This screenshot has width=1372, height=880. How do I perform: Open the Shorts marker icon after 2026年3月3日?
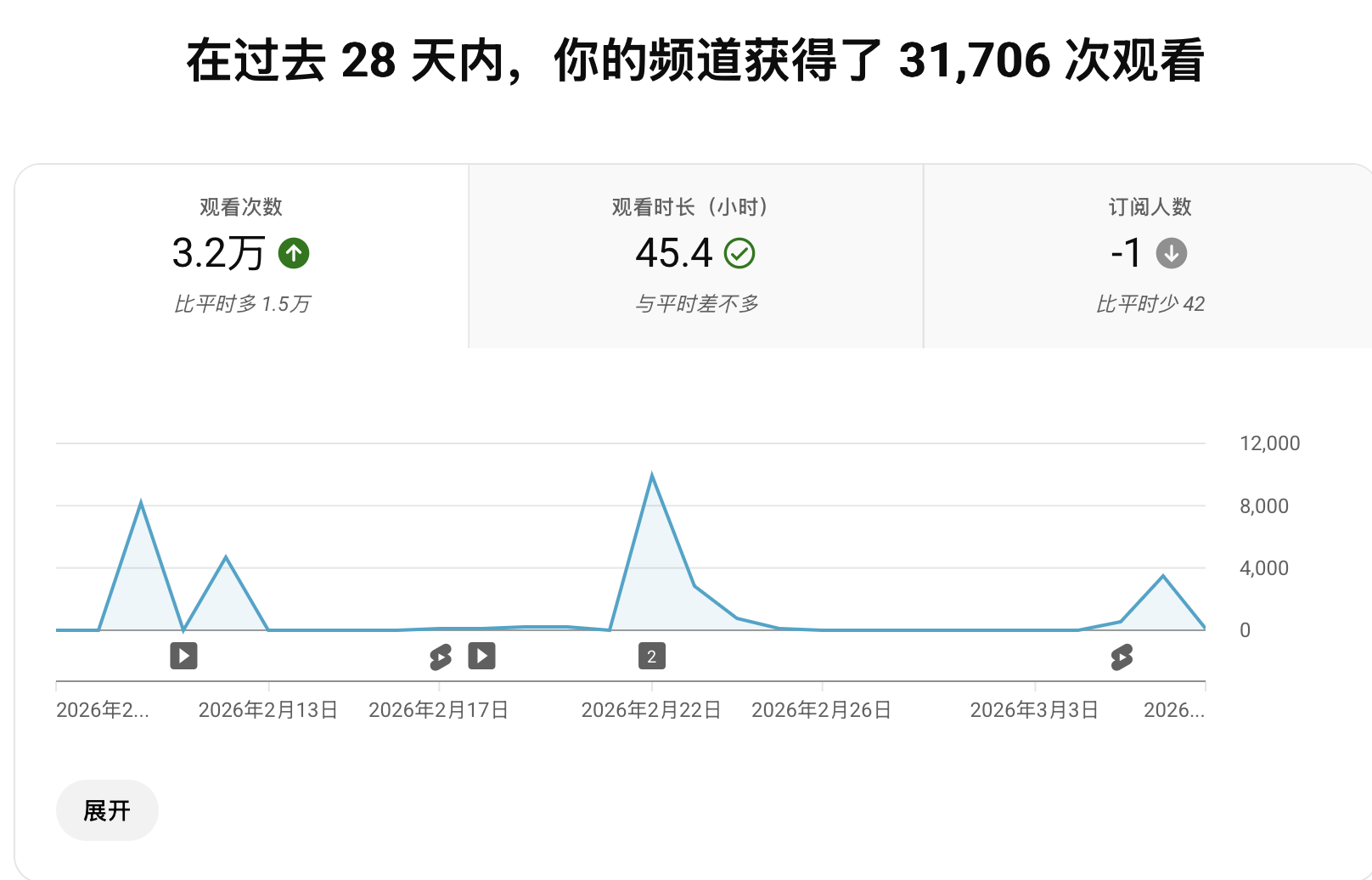(1122, 657)
